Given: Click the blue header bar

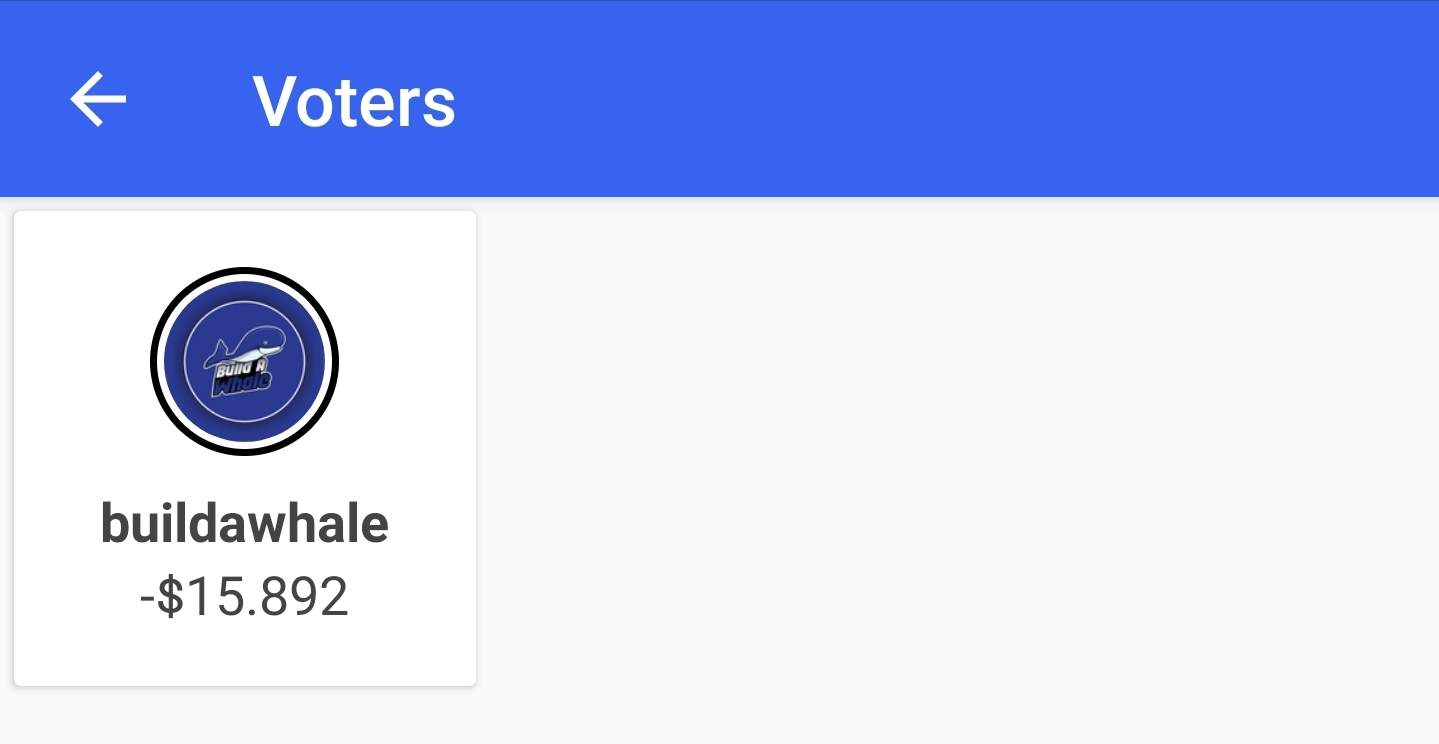Looking at the screenshot, I should (x=900, y=99).
